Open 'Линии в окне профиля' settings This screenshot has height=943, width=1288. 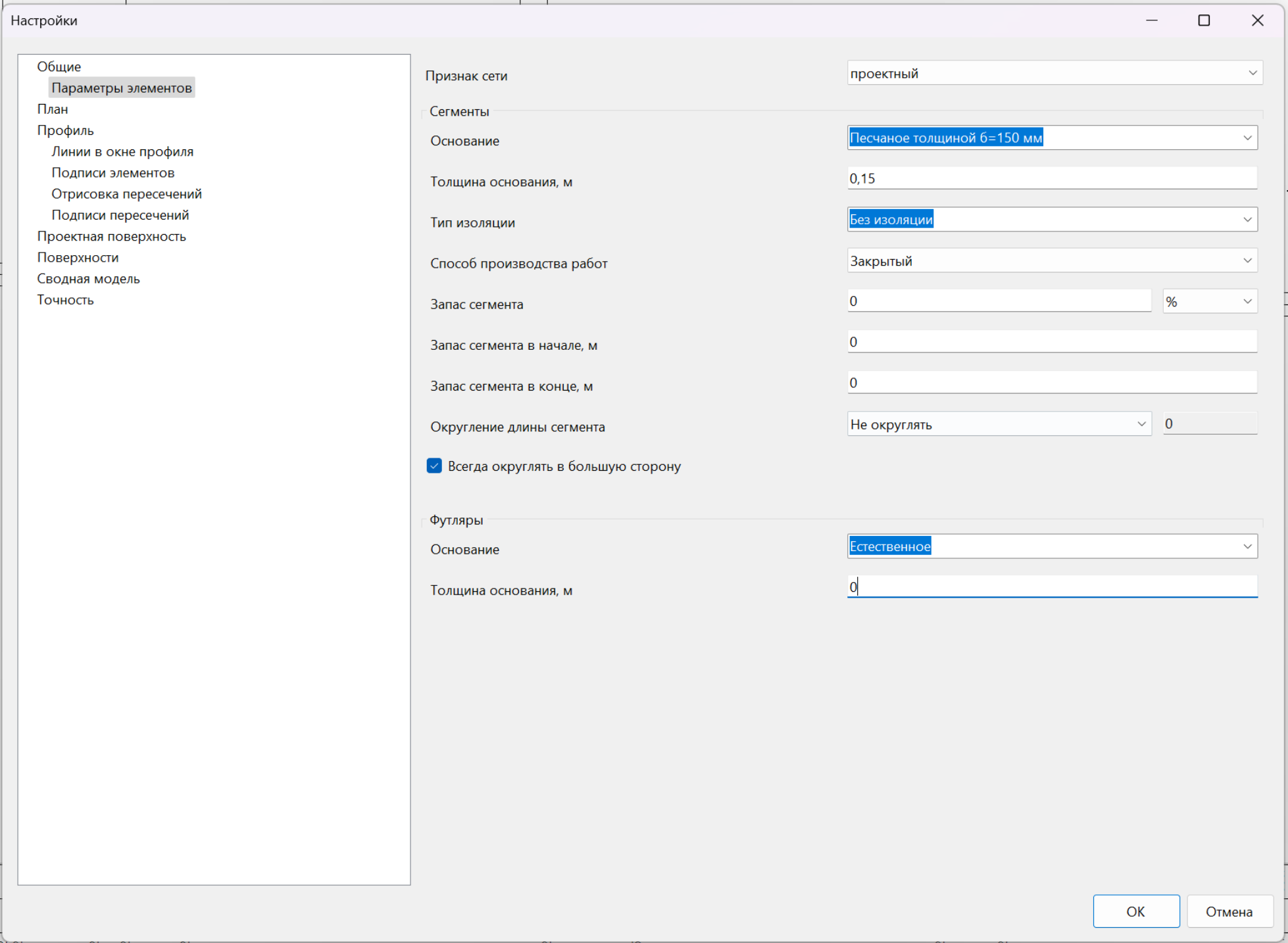(122, 152)
